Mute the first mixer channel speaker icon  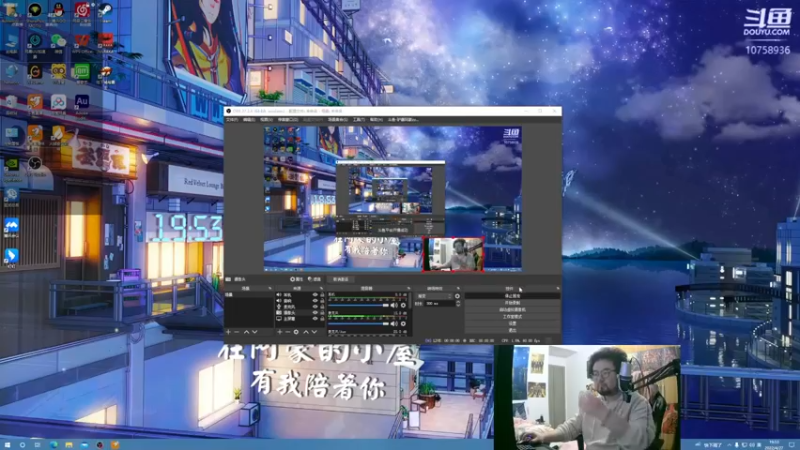[x=394, y=305]
